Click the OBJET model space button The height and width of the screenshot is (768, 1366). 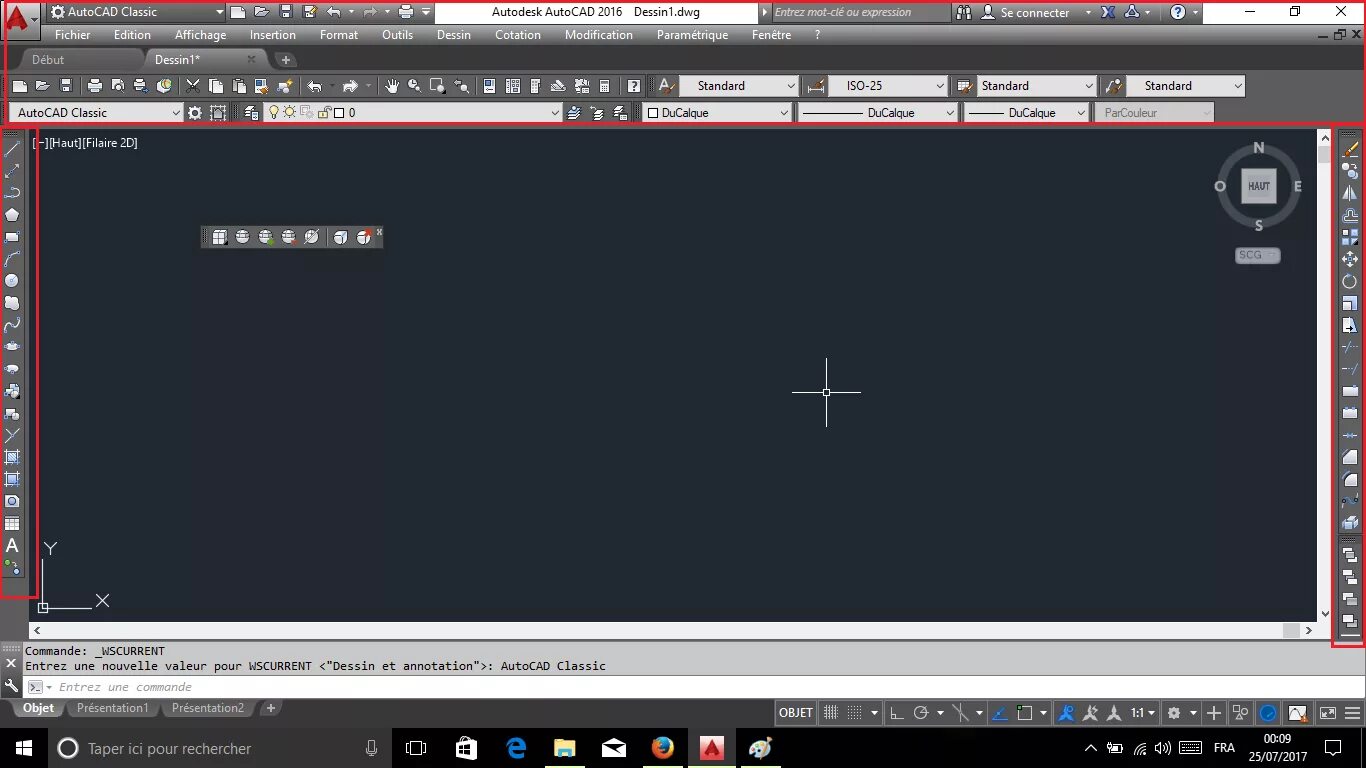click(796, 713)
